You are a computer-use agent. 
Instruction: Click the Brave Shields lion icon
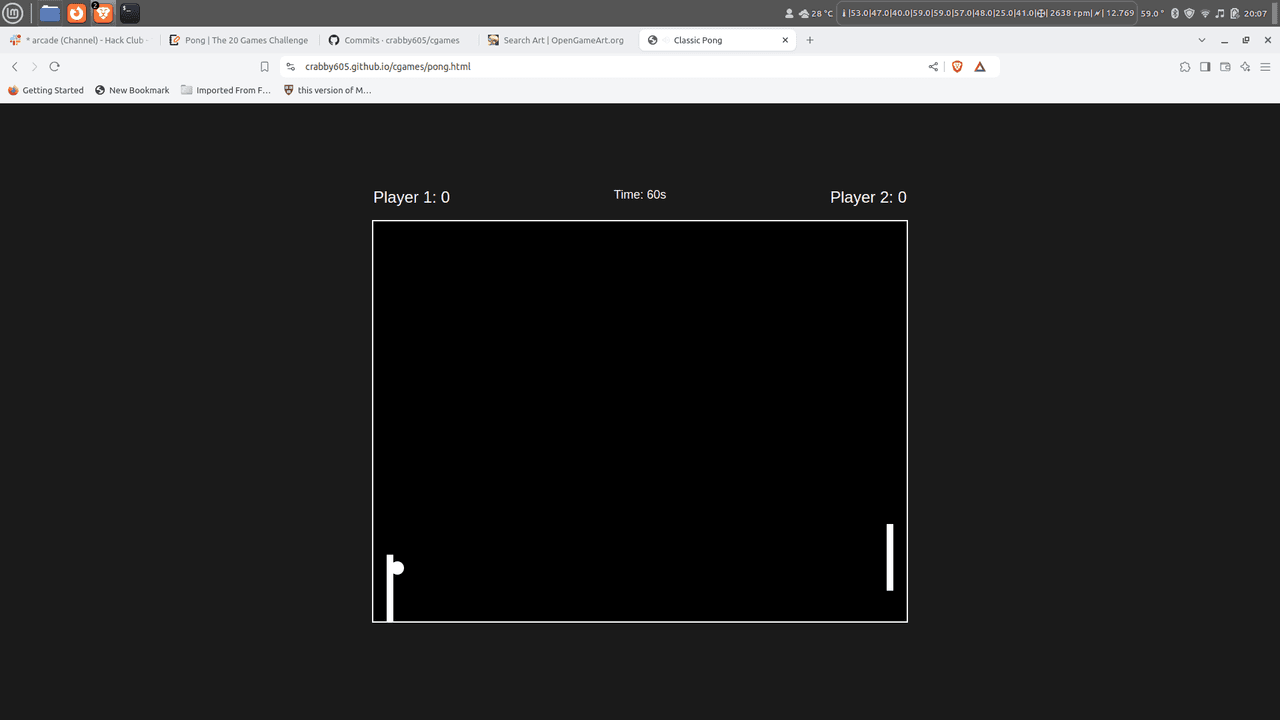tap(957, 67)
